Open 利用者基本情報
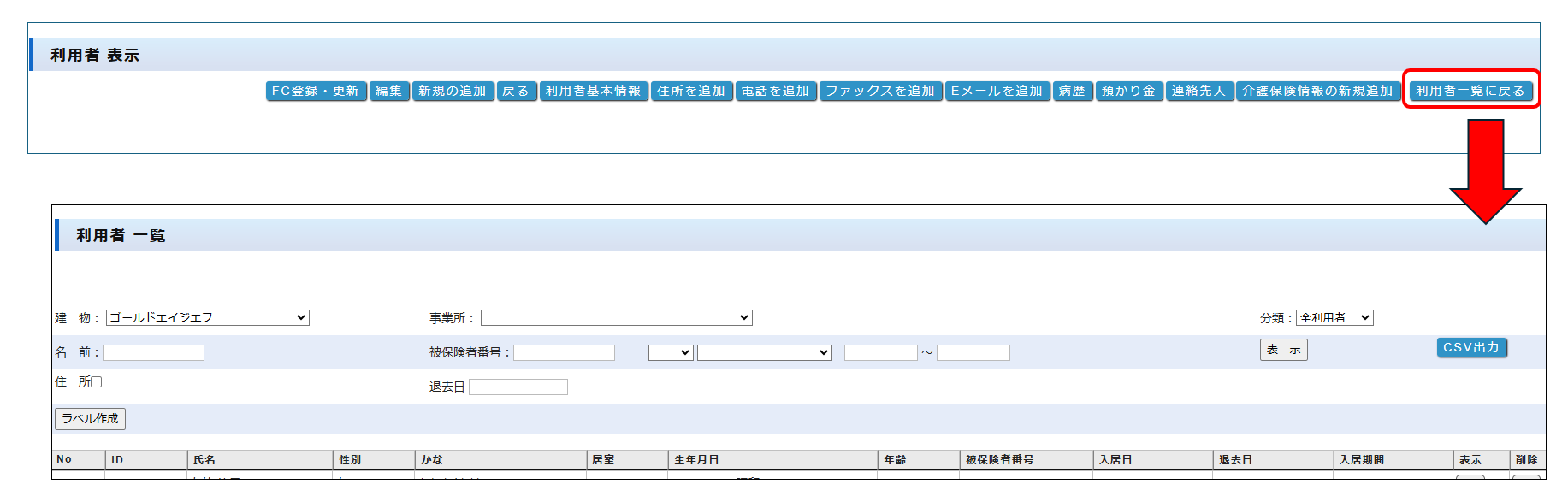The height and width of the screenshot is (490, 1568). 593,91
